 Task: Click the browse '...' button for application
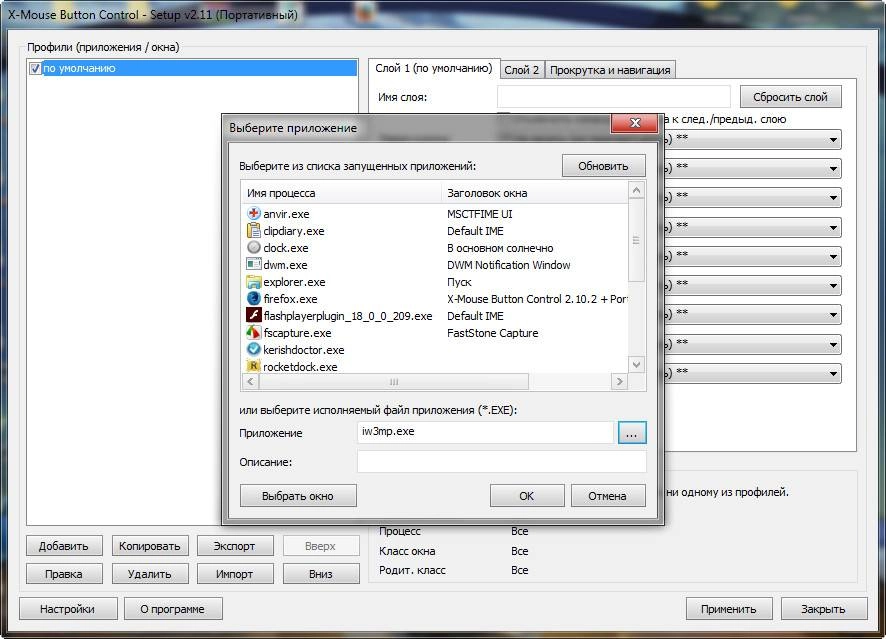tap(632, 433)
